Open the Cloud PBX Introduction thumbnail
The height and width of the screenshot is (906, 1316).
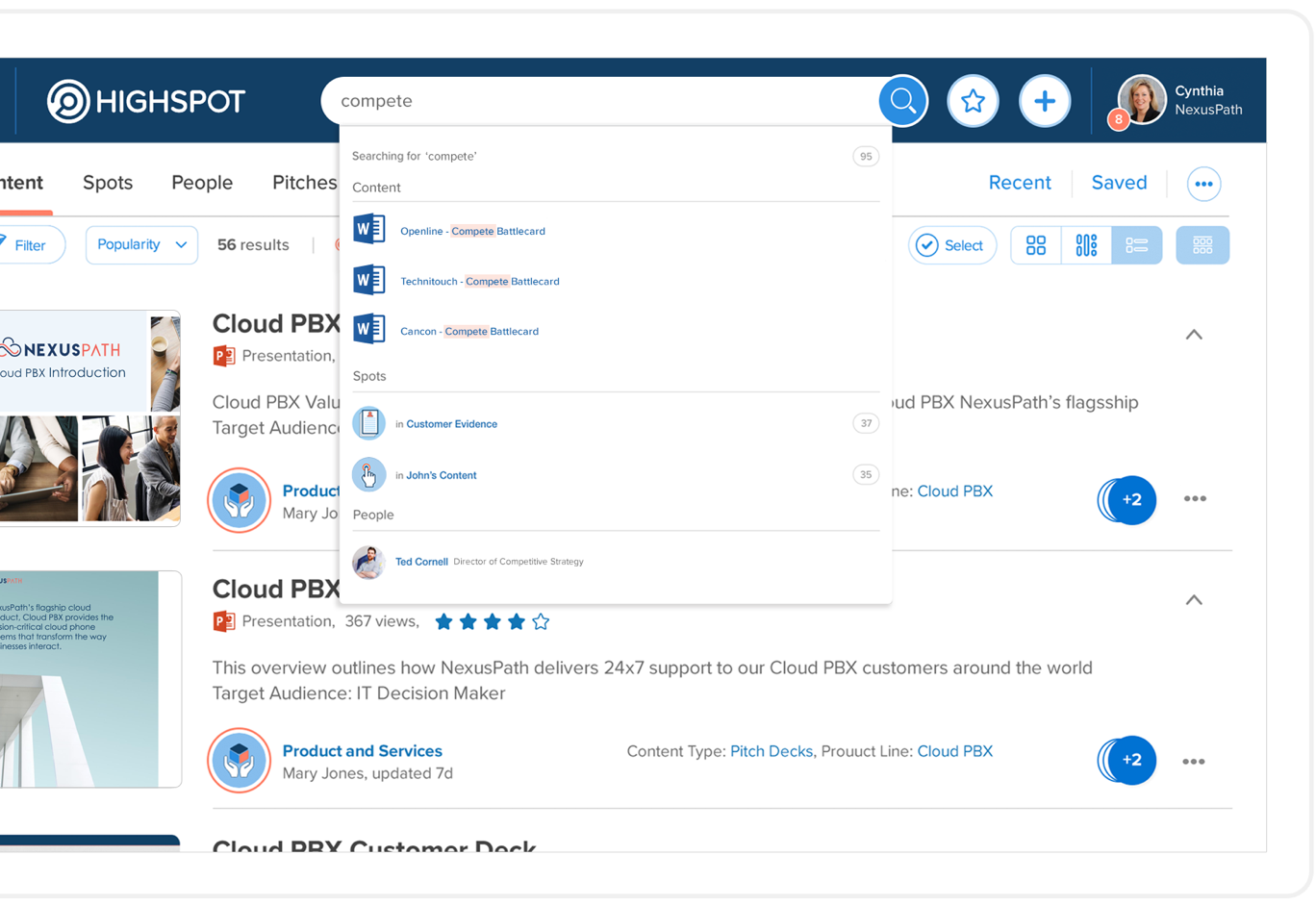(x=89, y=418)
